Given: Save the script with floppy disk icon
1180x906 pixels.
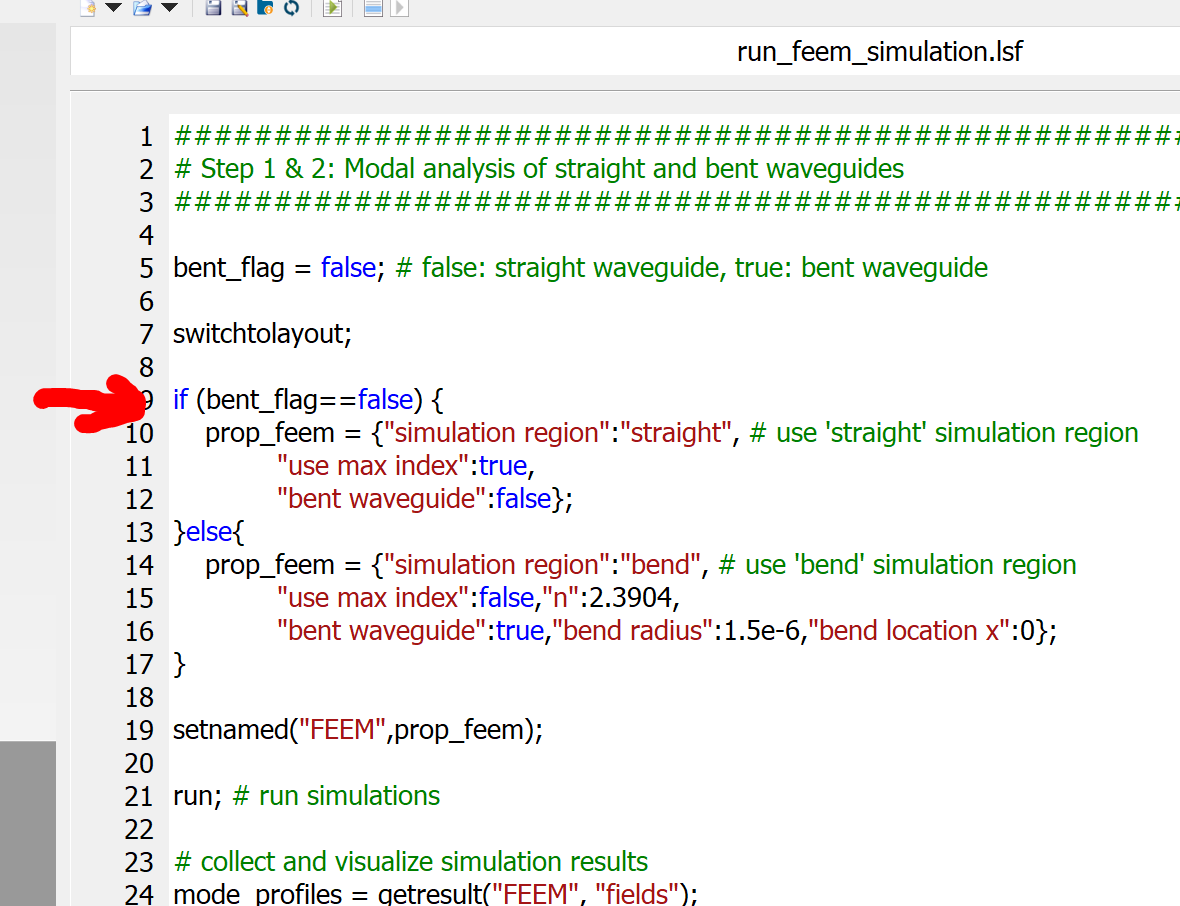Looking at the screenshot, I should click(x=213, y=8).
